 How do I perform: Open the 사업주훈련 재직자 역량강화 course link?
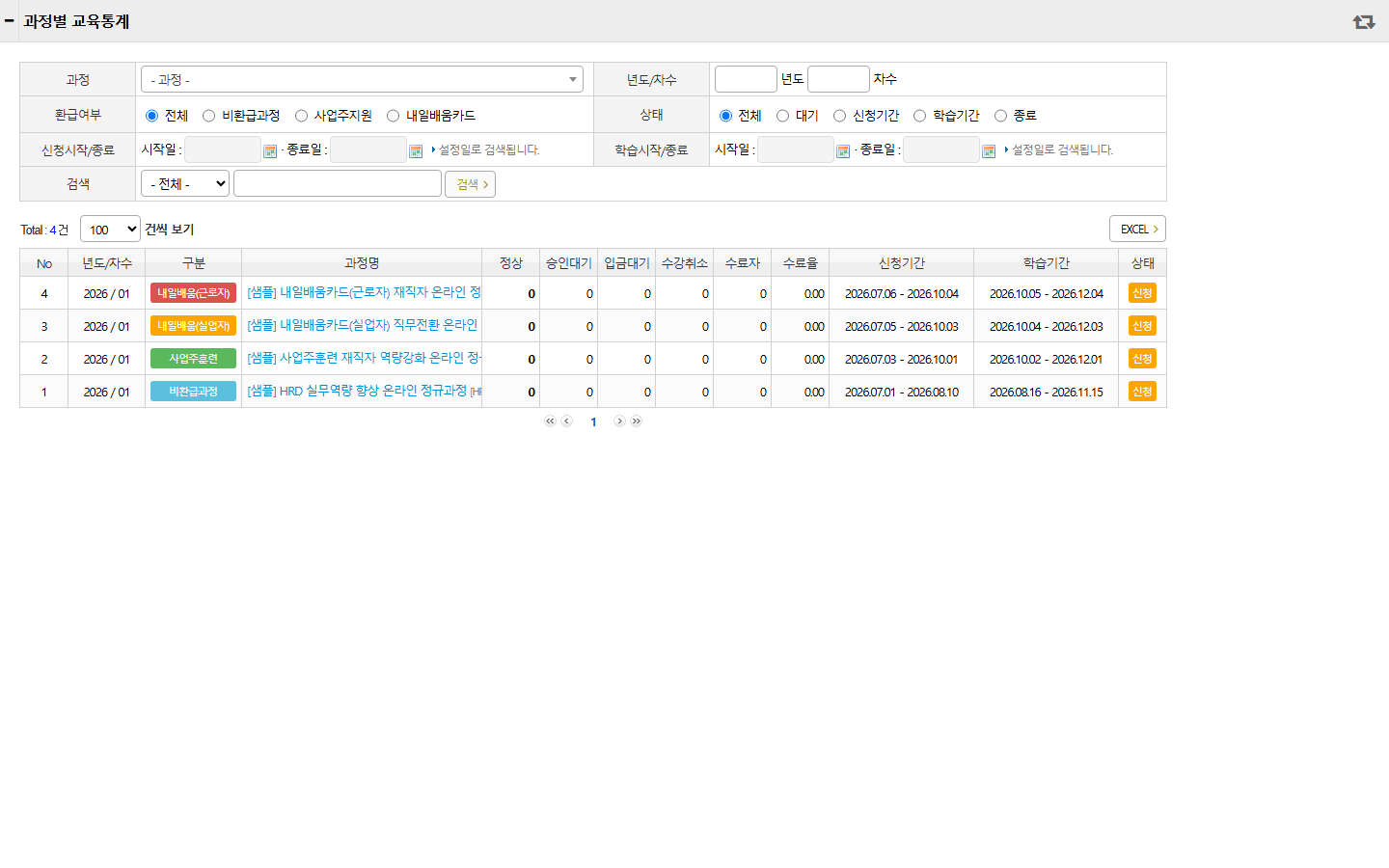coord(365,358)
